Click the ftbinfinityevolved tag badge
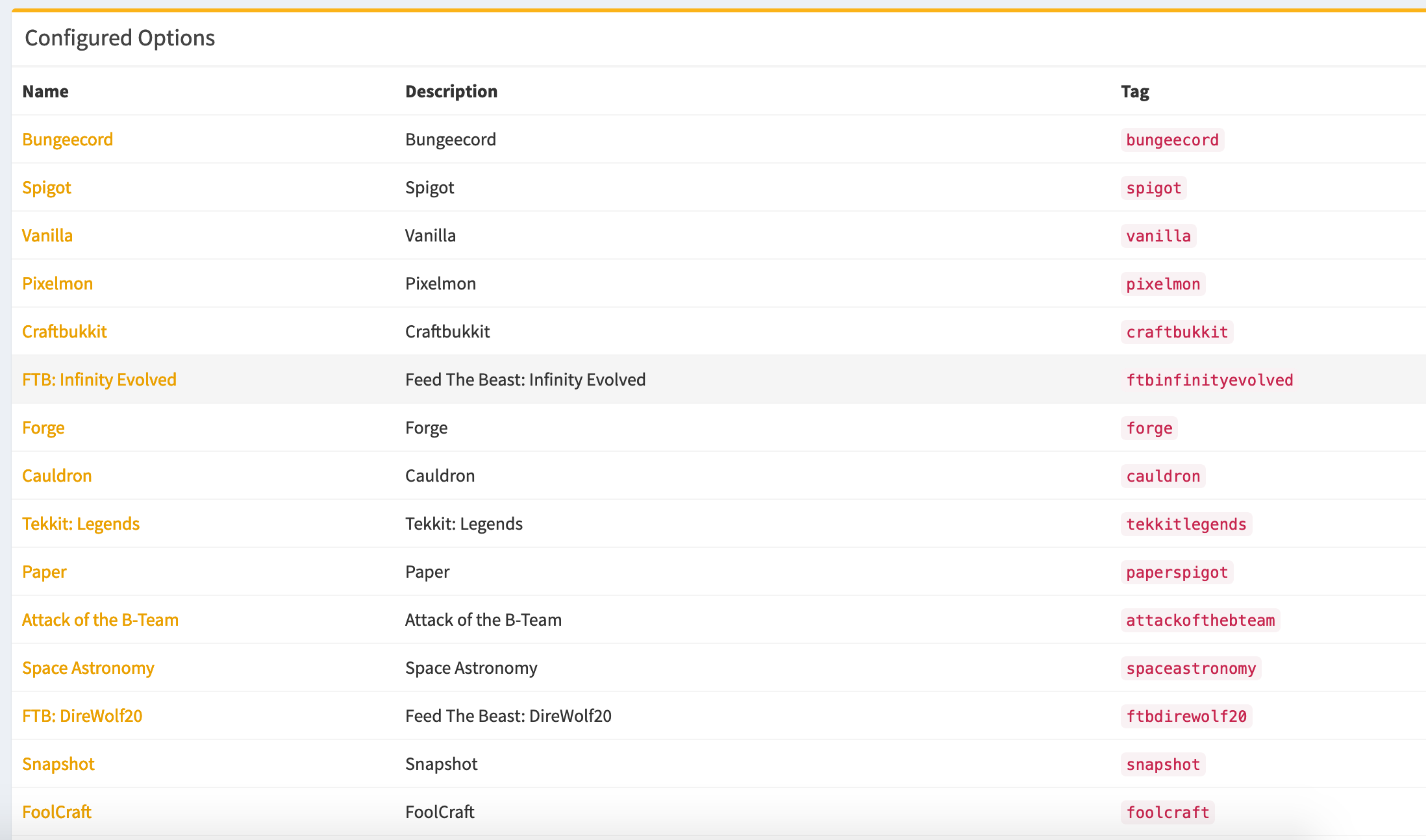The width and height of the screenshot is (1426, 840). (1209, 380)
